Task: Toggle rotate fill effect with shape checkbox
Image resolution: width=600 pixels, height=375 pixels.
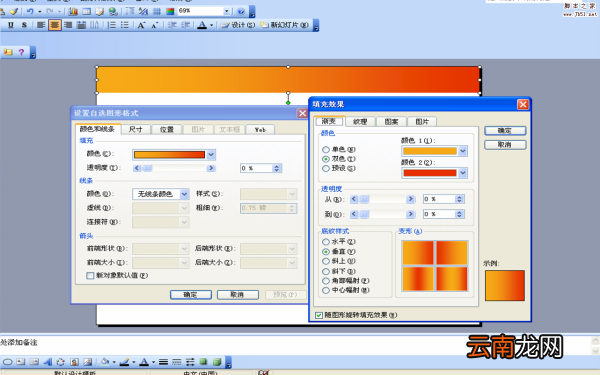Action: pyautogui.click(x=319, y=315)
